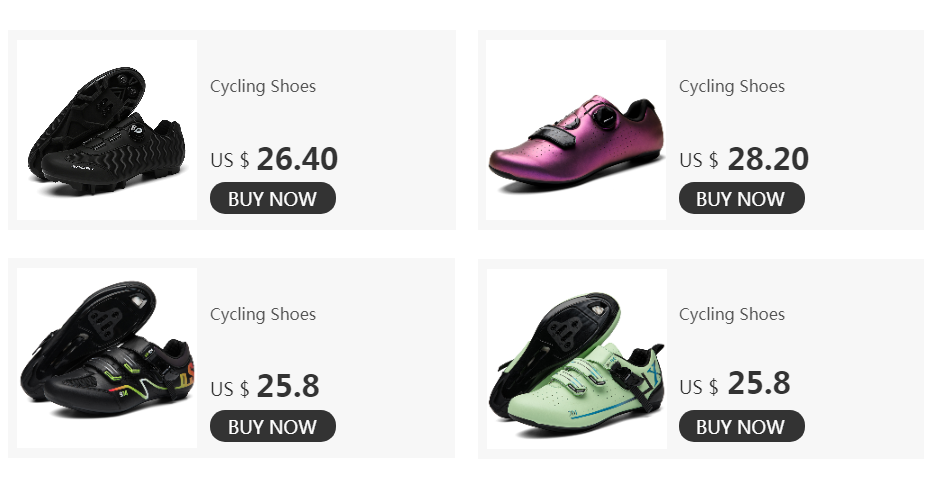Click the US $ 28.20 price
932x486 pixels.
click(x=744, y=159)
